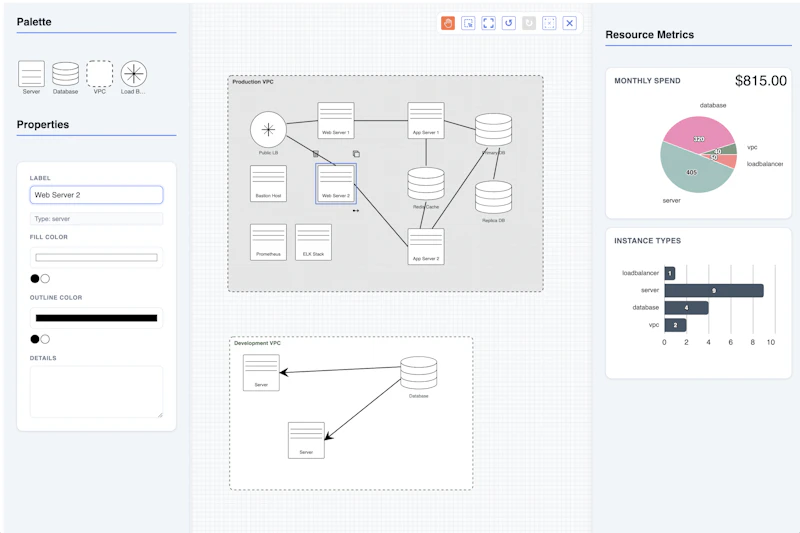The height and width of the screenshot is (533, 800).
Task: Select the lower Server in Development VPC
Action: pos(306,440)
